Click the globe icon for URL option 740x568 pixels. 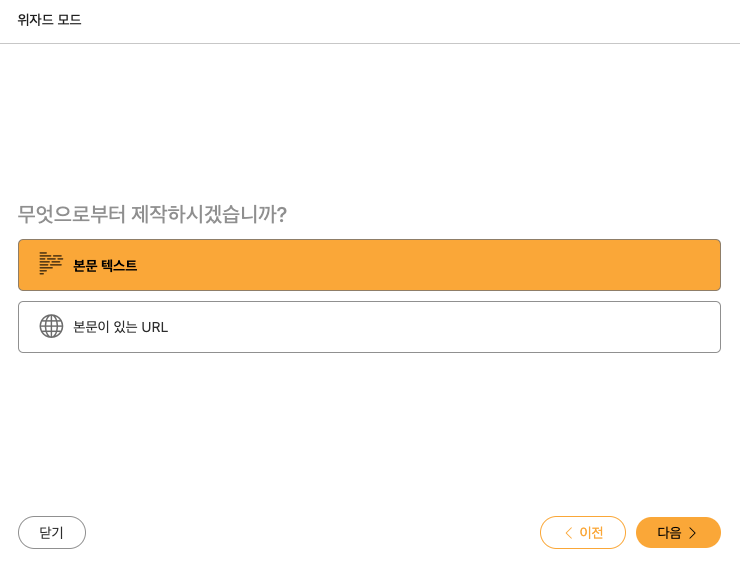pyautogui.click(x=51, y=326)
